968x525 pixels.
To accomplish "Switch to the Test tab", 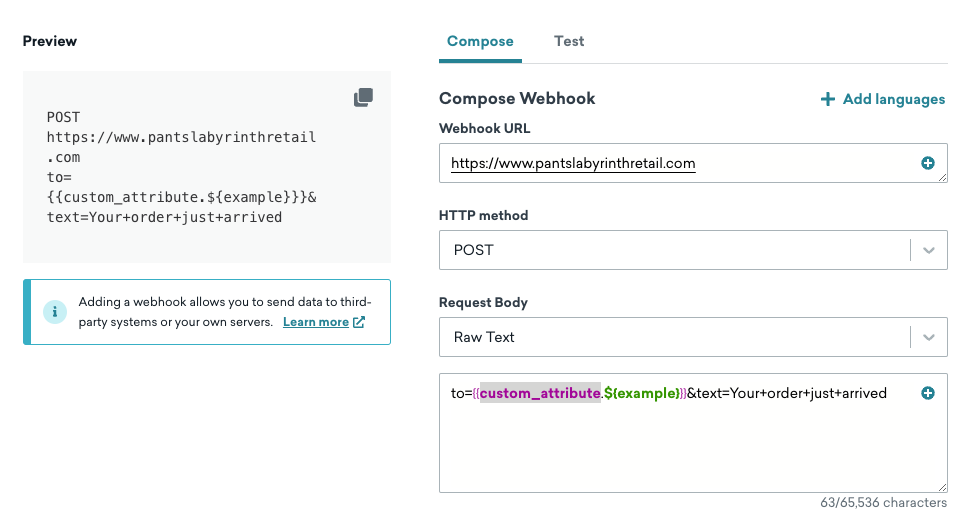I will [569, 41].
